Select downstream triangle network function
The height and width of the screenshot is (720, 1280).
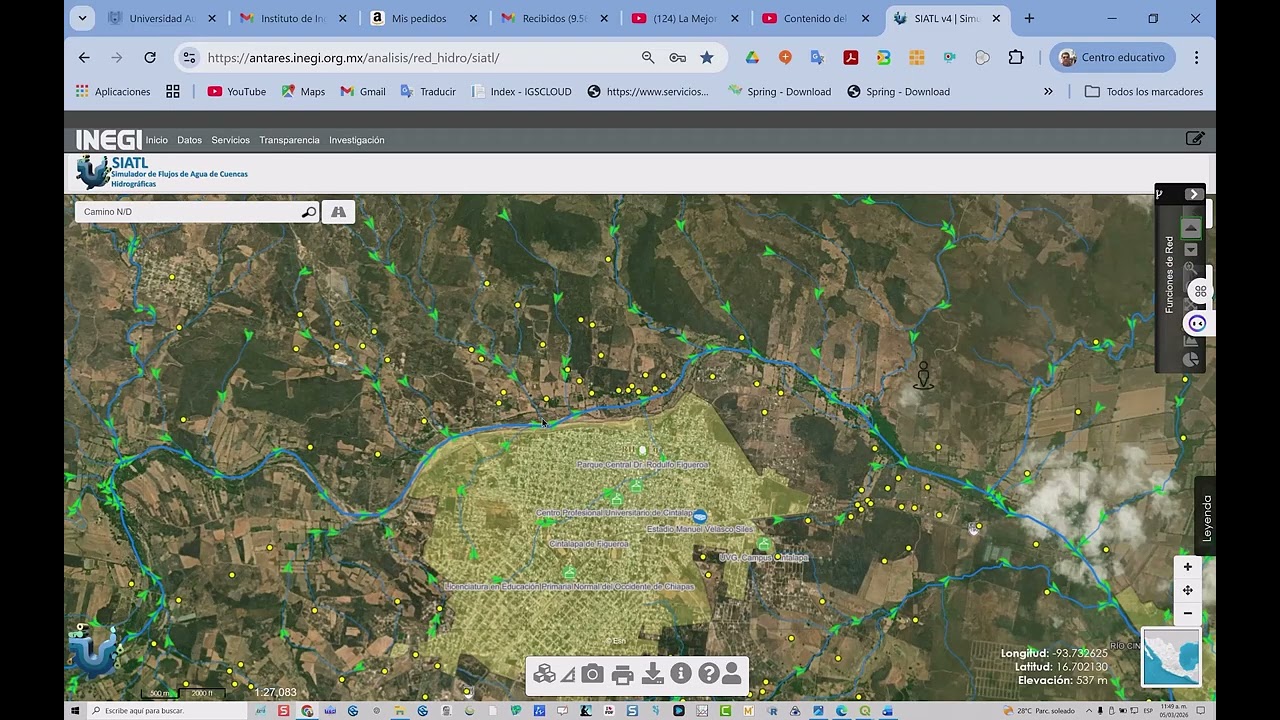[1190, 249]
